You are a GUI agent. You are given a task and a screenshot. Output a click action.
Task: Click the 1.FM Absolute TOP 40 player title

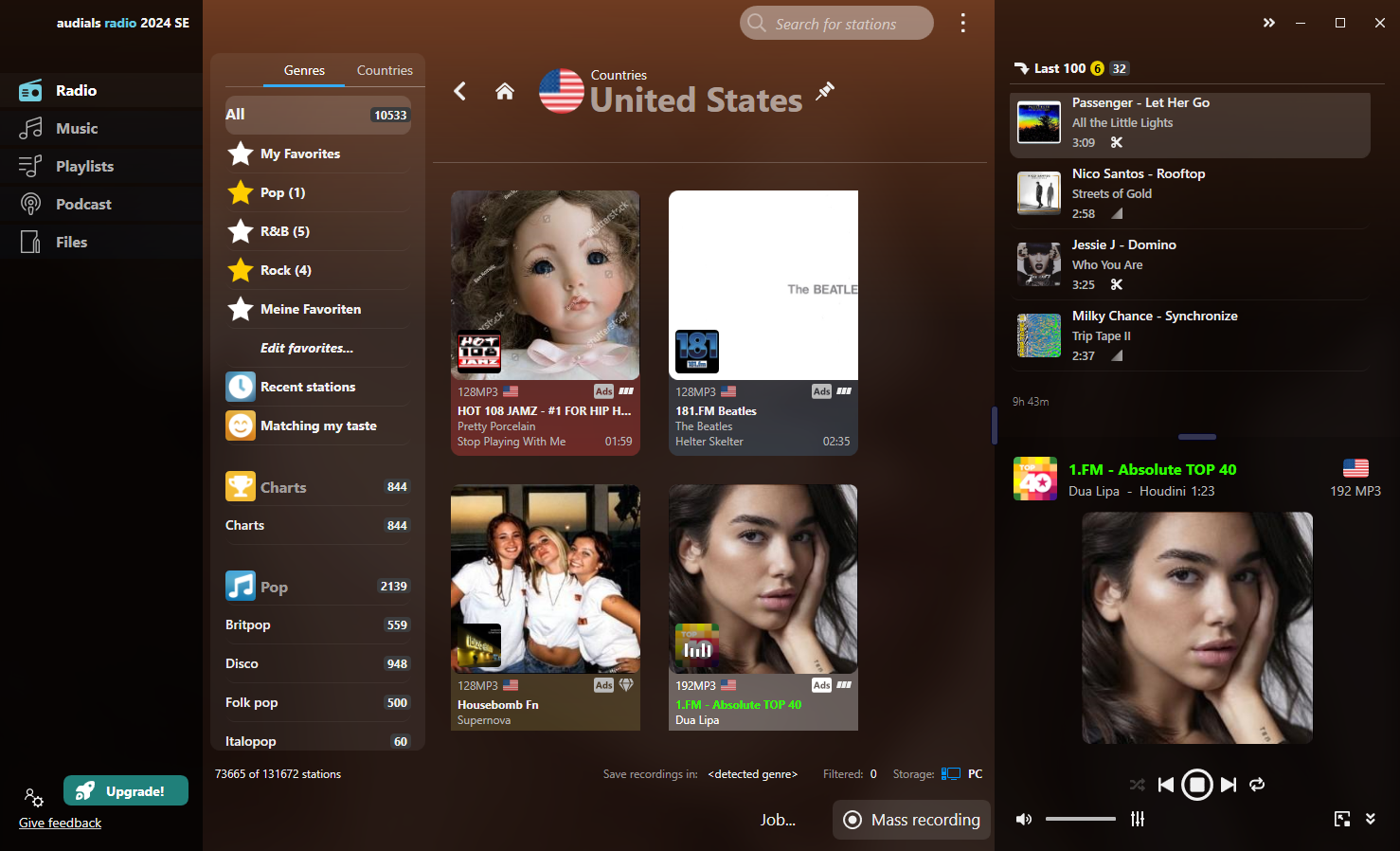click(x=1152, y=469)
